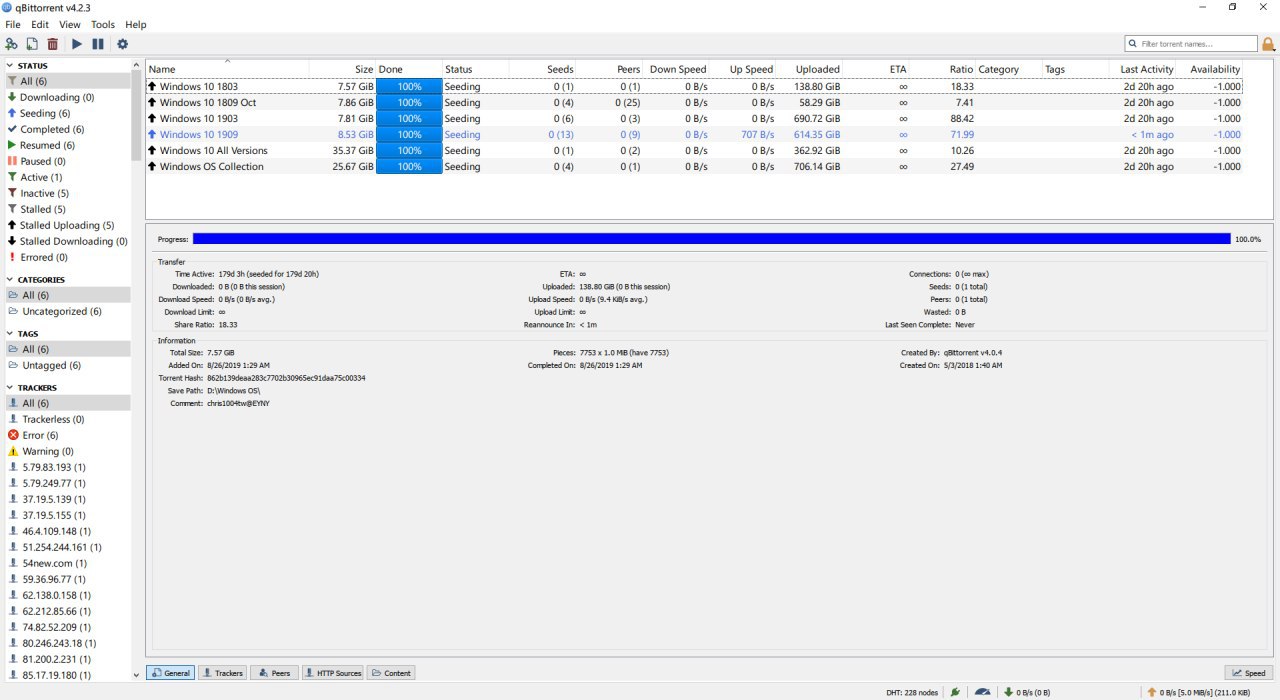This screenshot has height=700, width=1280.
Task: Select the Seeding (6) status filter
Action: 45,113
